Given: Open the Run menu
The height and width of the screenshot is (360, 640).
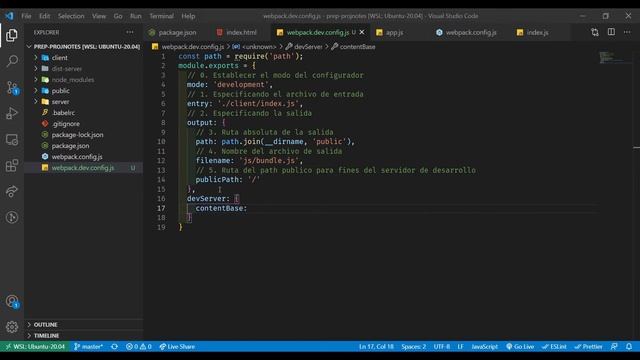Looking at the screenshot, I should (136, 16).
